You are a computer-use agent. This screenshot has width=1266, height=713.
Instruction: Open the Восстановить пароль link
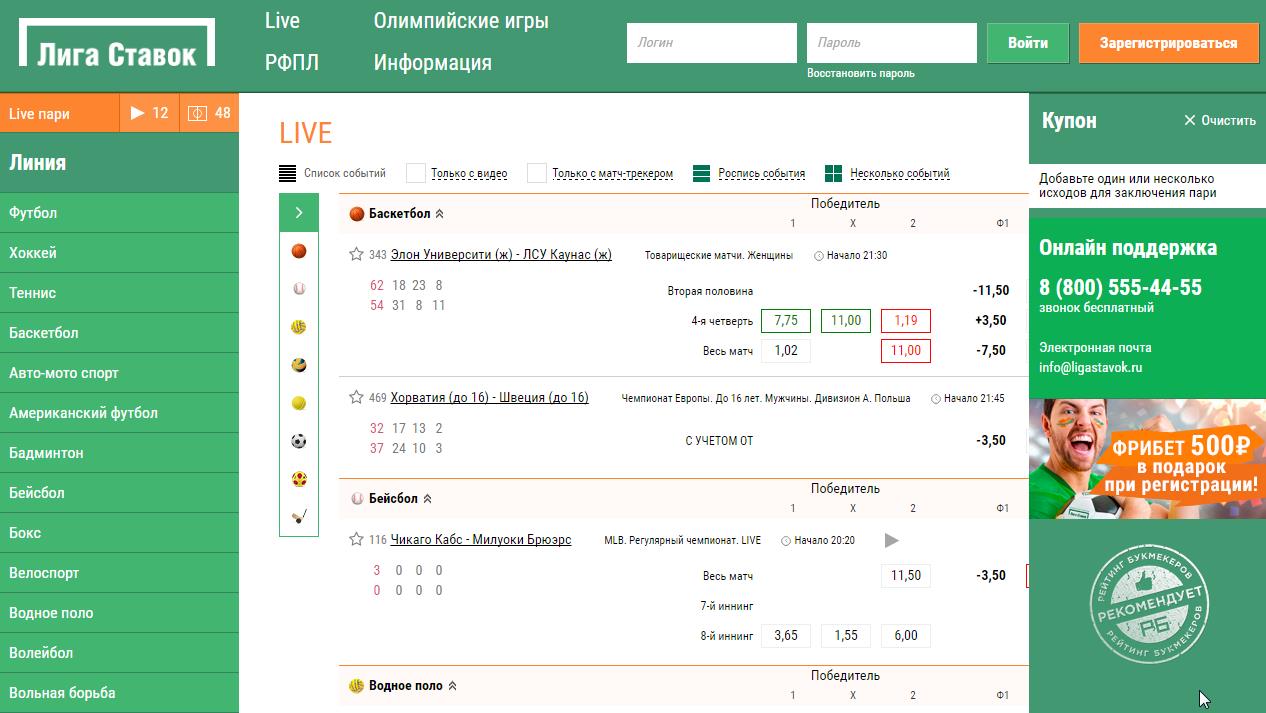[x=861, y=73]
